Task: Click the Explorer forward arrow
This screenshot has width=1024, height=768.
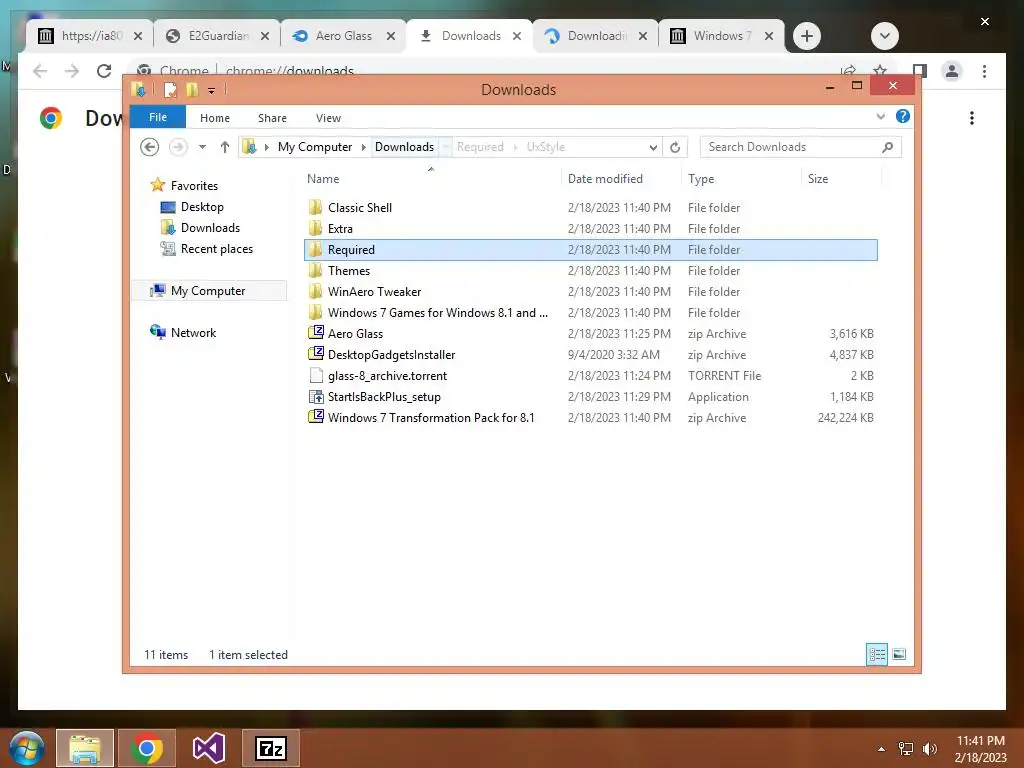Action: pos(178,147)
